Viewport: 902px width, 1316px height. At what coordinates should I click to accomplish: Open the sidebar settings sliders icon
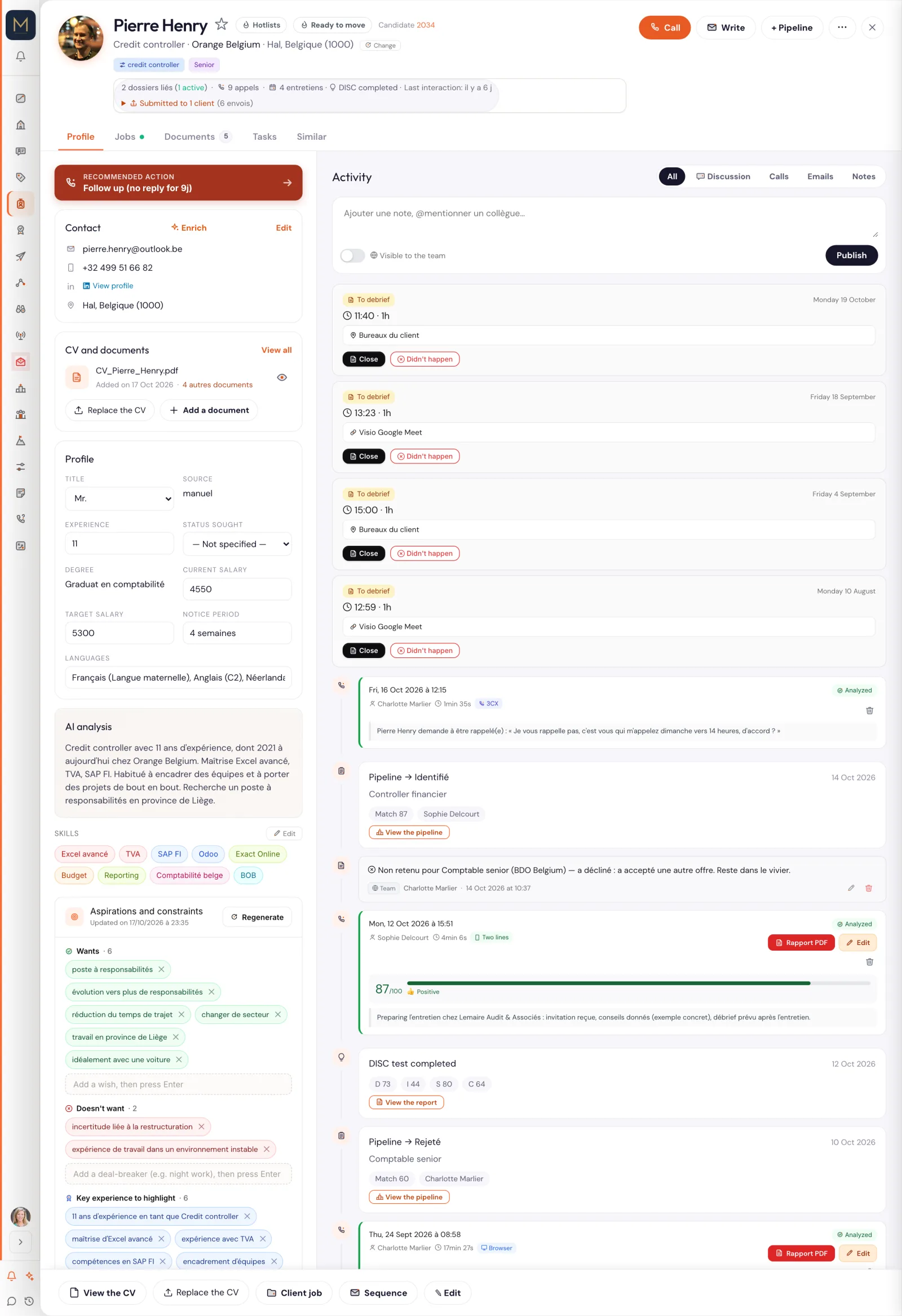tap(20, 467)
